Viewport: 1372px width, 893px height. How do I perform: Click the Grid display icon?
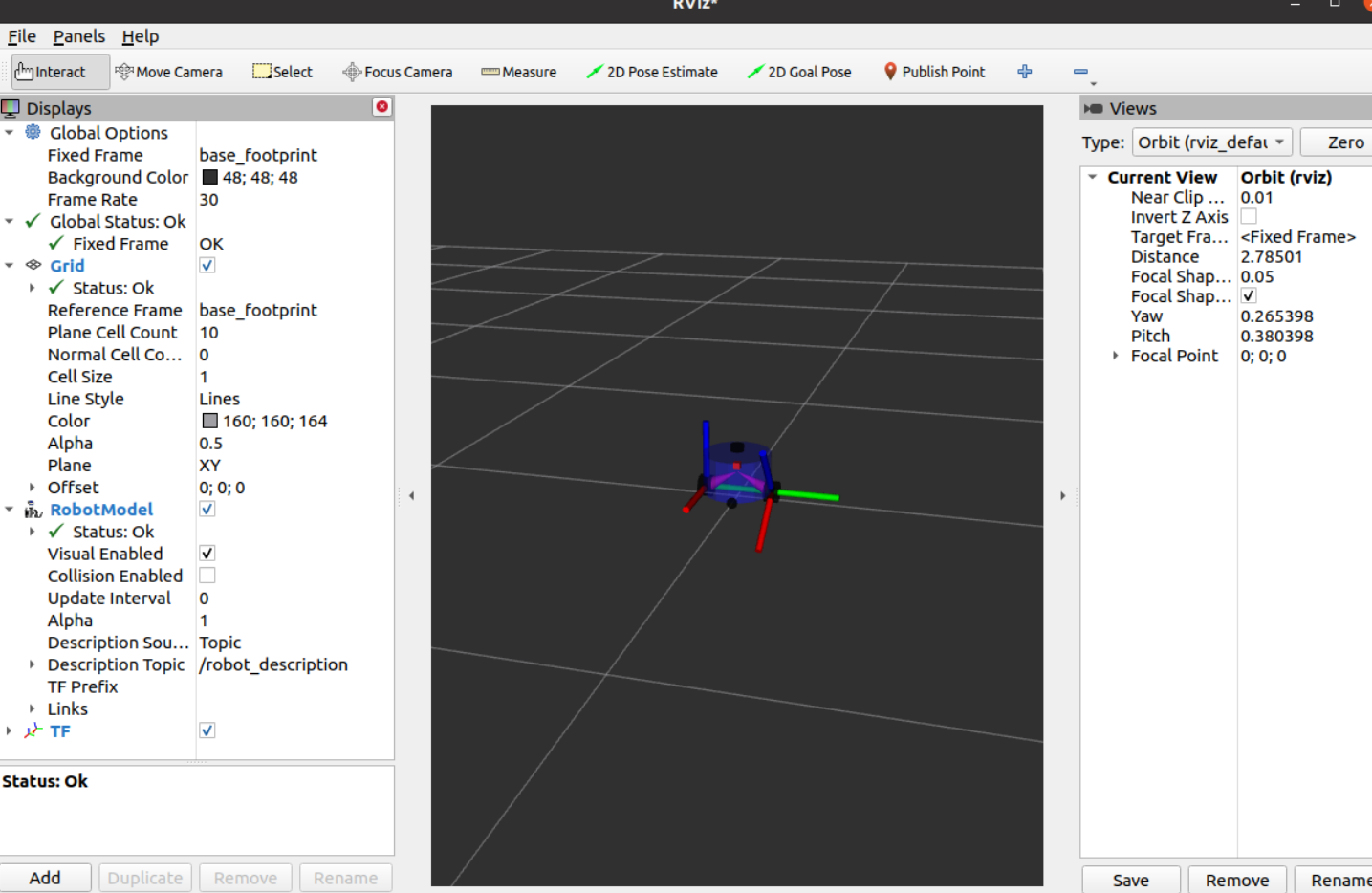point(33,265)
